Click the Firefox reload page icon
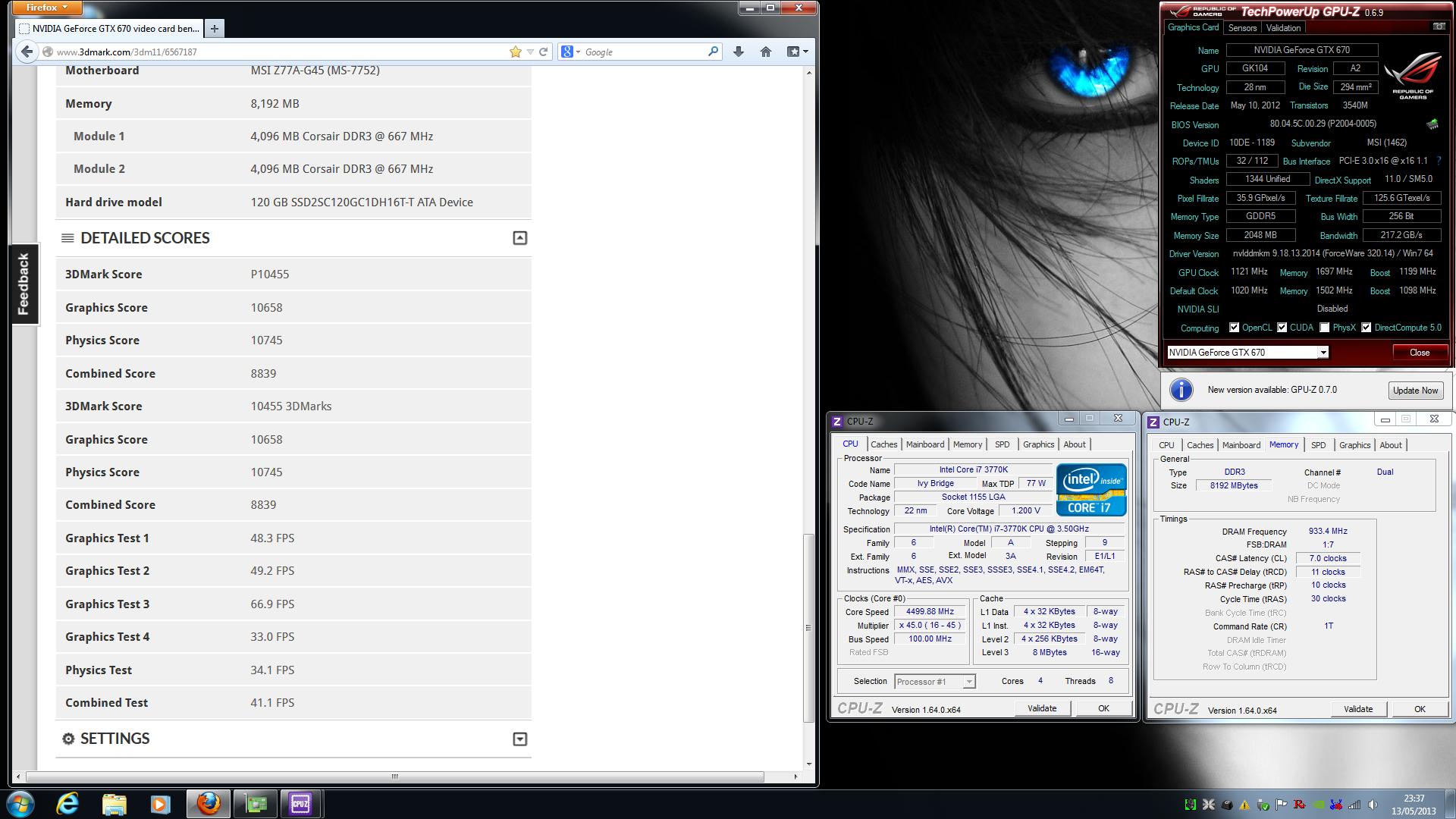The width and height of the screenshot is (1456, 819). pos(543,52)
